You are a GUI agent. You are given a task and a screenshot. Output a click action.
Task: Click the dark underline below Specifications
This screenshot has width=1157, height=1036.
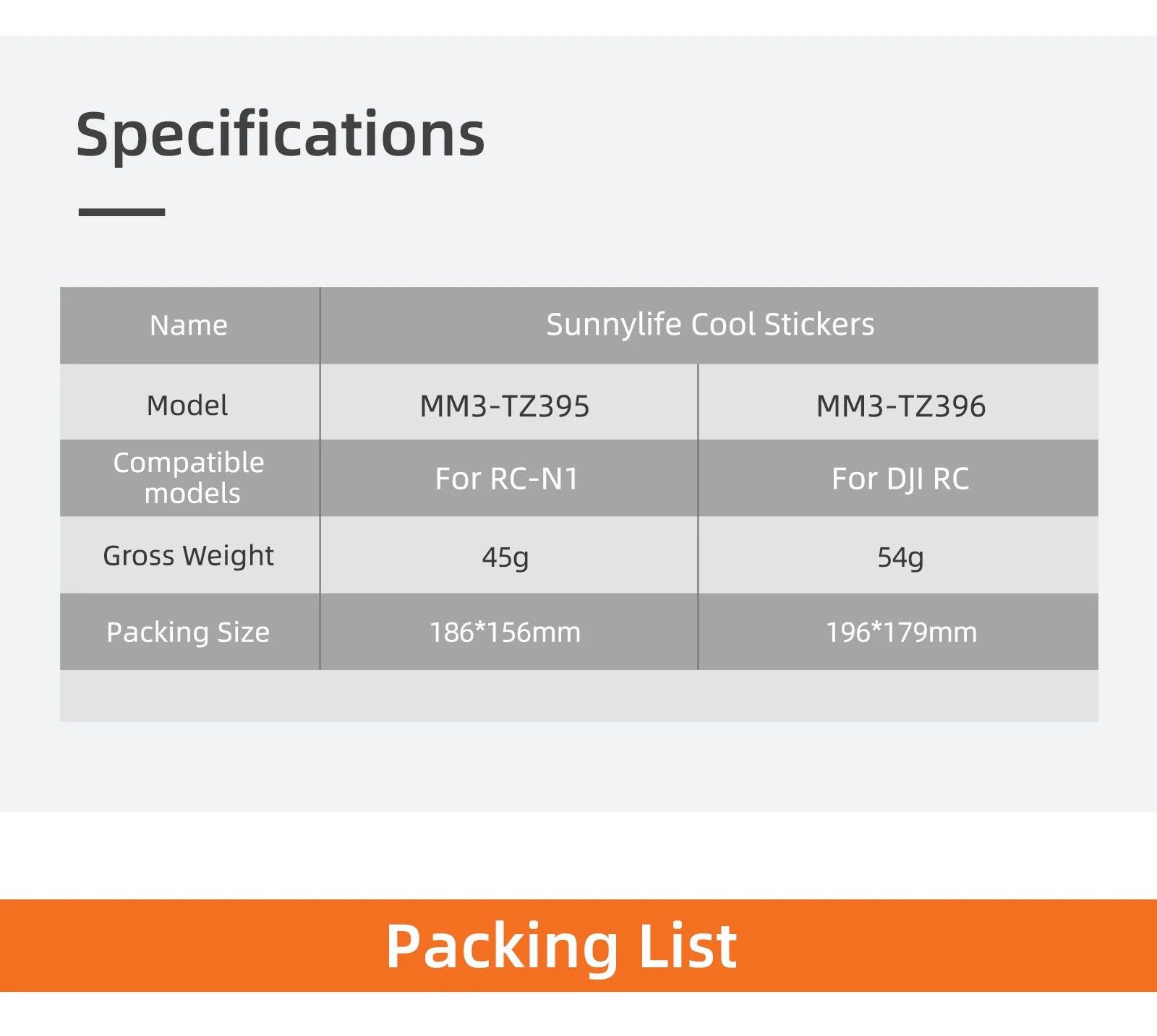tap(121, 213)
